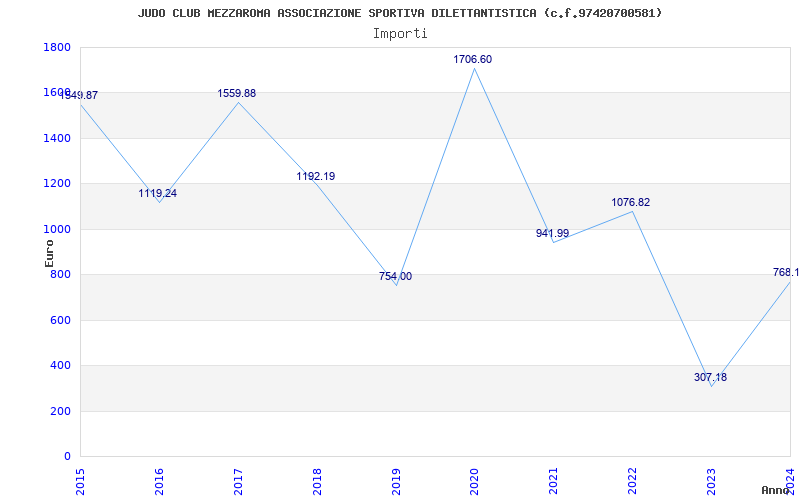Click the chart title JUDO CLUB MEZZAROMA

(x=399, y=13)
